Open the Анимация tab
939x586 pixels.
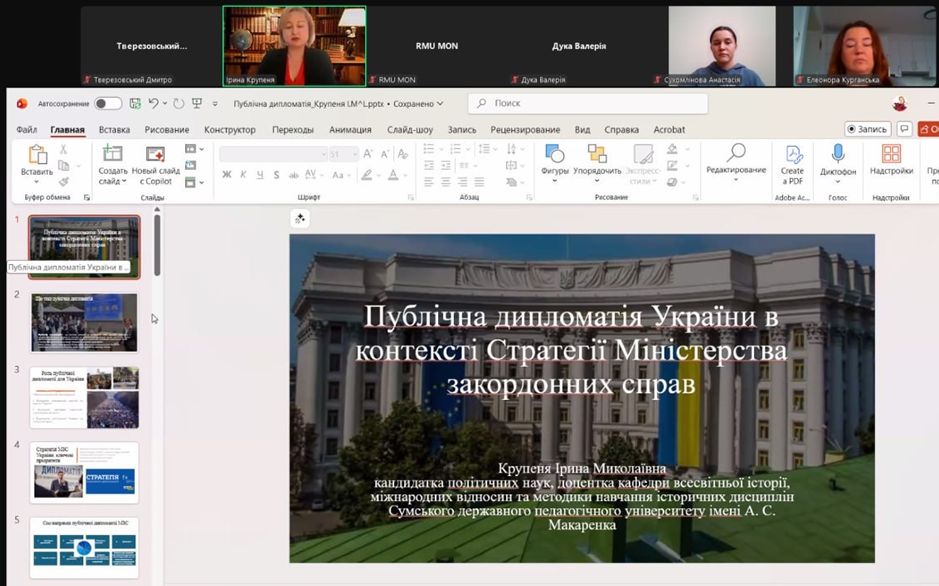tap(350, 129)
